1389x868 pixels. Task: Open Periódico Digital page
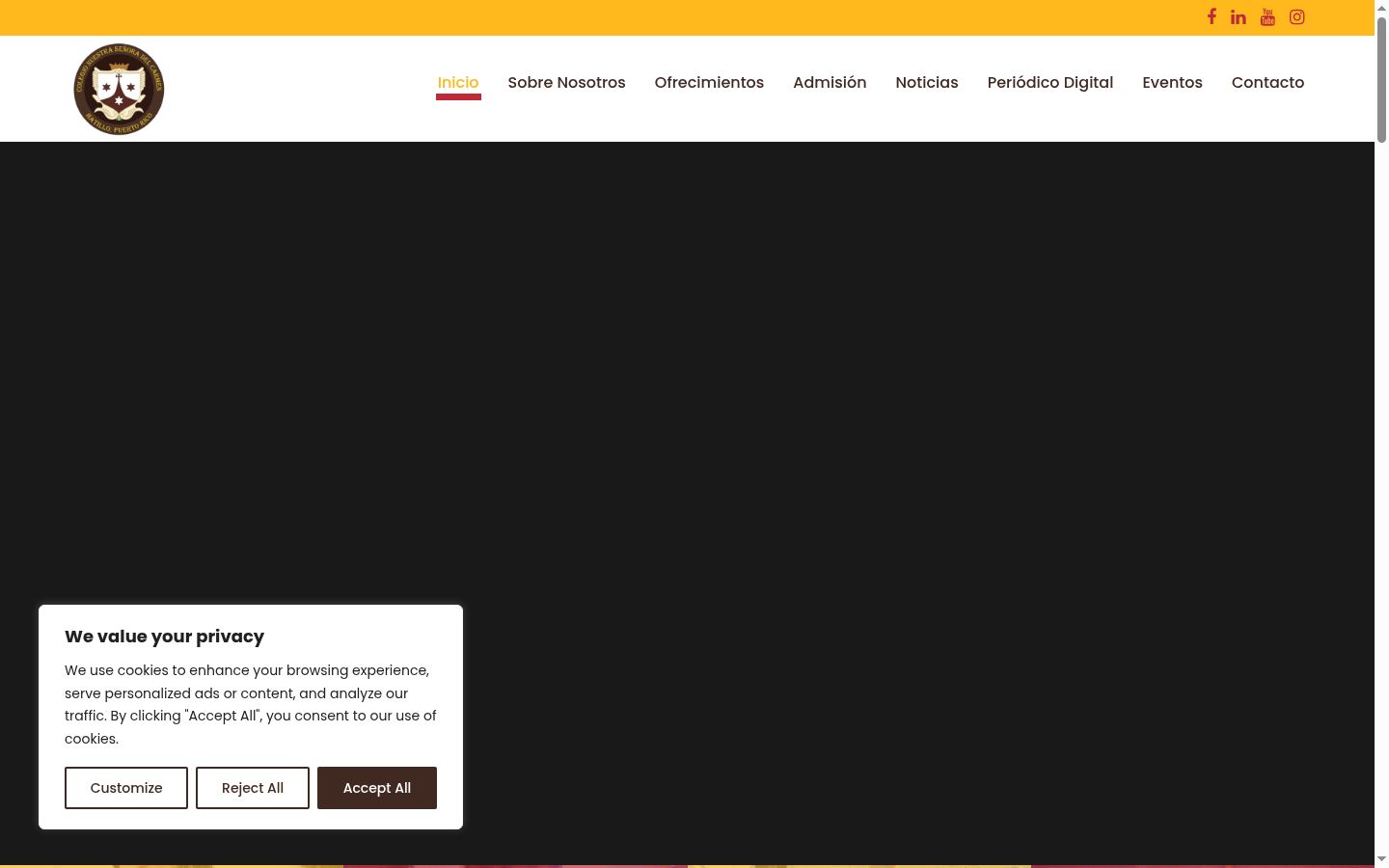pos(1050,83)
